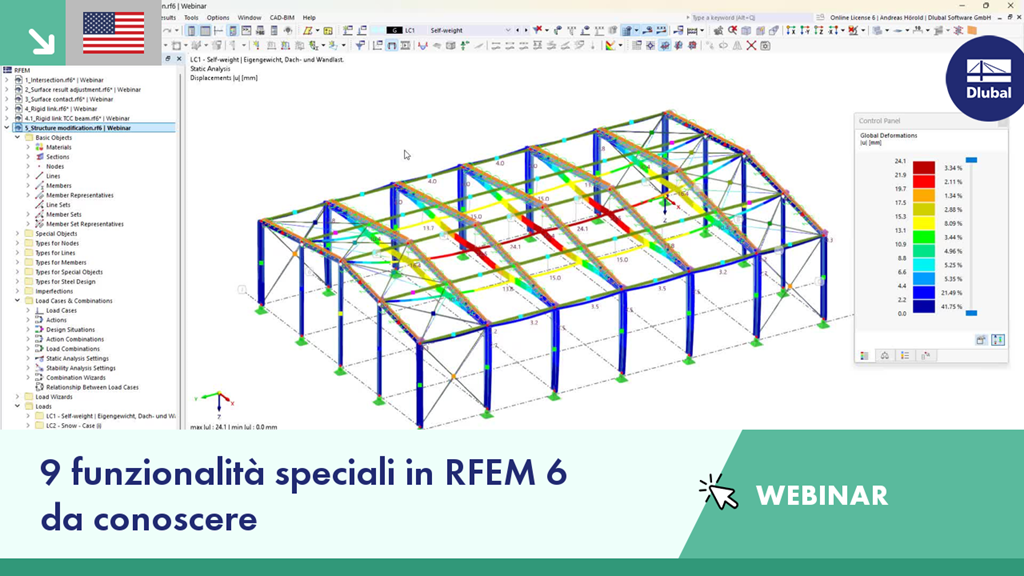Click the printer/report toolbar icon
Image resolution: width=1024 pixels, height=576 pixels.
(260, 31)
